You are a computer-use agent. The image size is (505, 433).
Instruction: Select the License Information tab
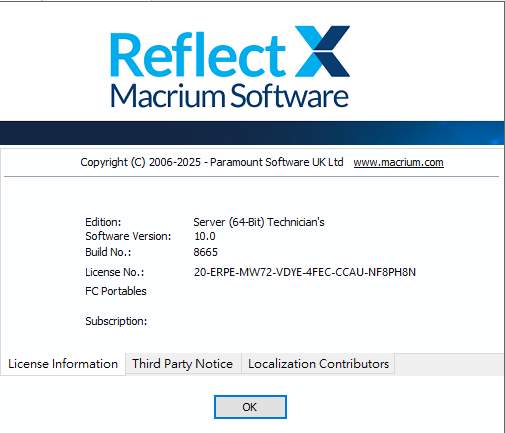[63, 364]
